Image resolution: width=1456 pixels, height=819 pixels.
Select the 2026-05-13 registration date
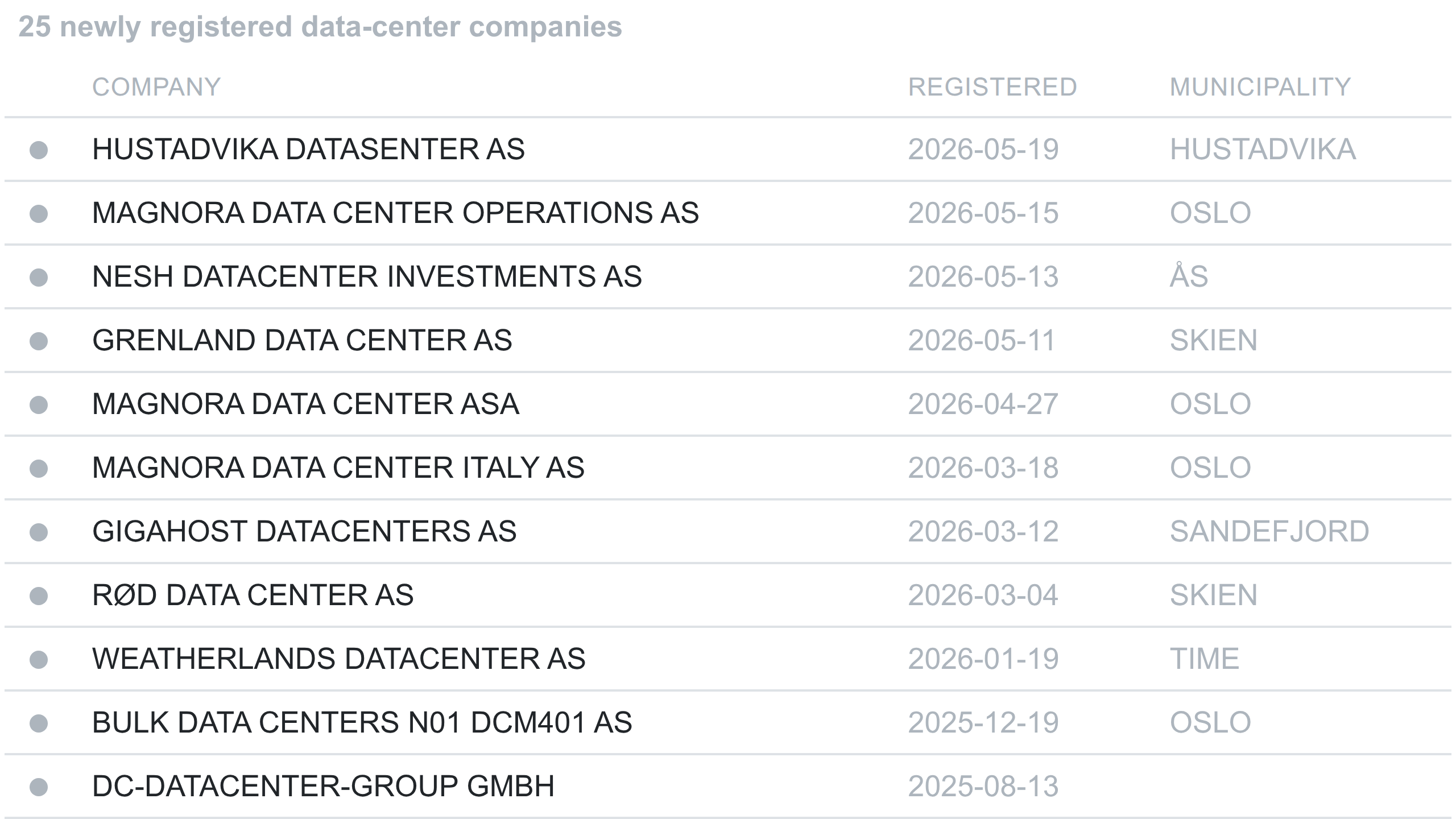point(983,277)
